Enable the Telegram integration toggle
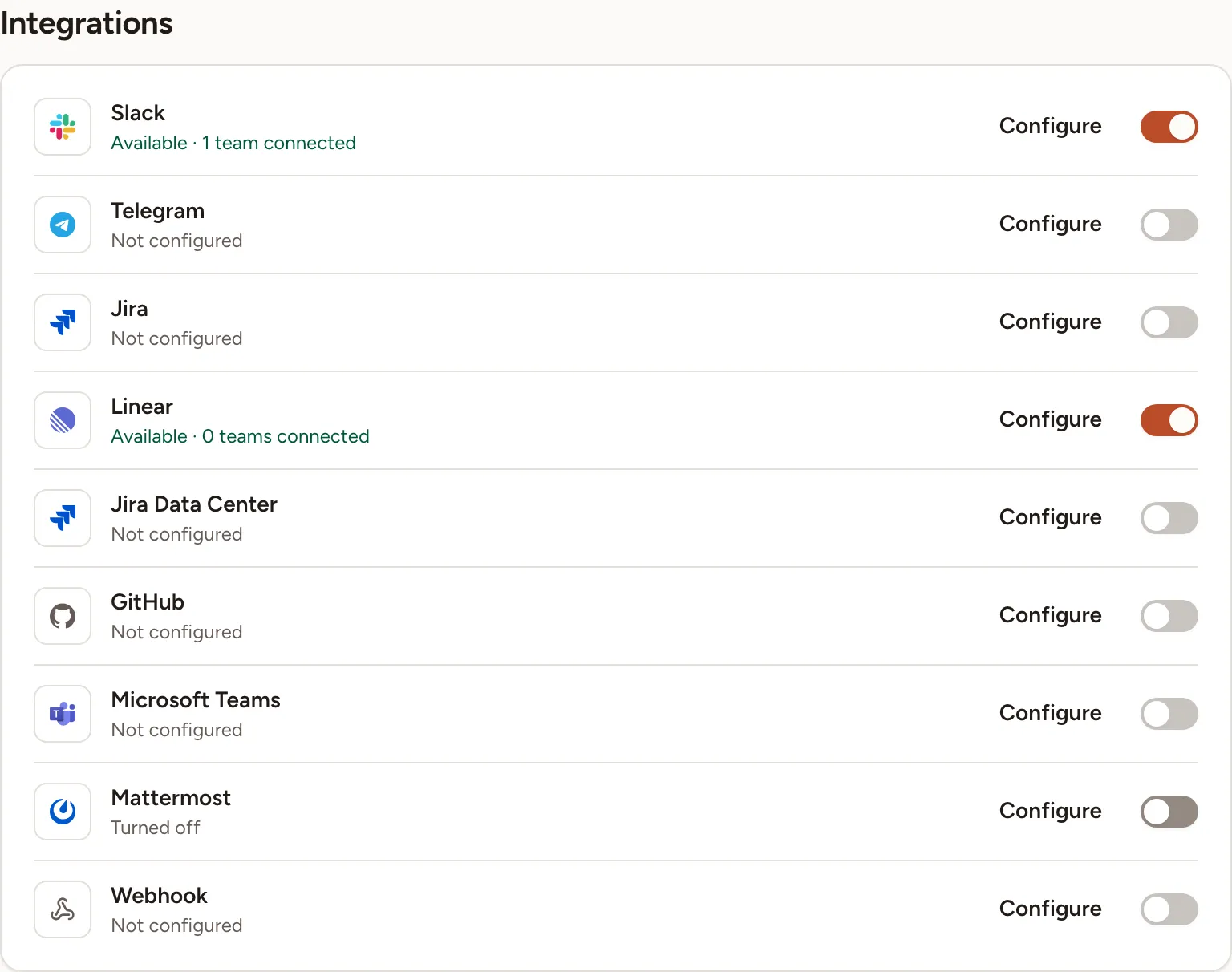 click(x=1169, y=225)
